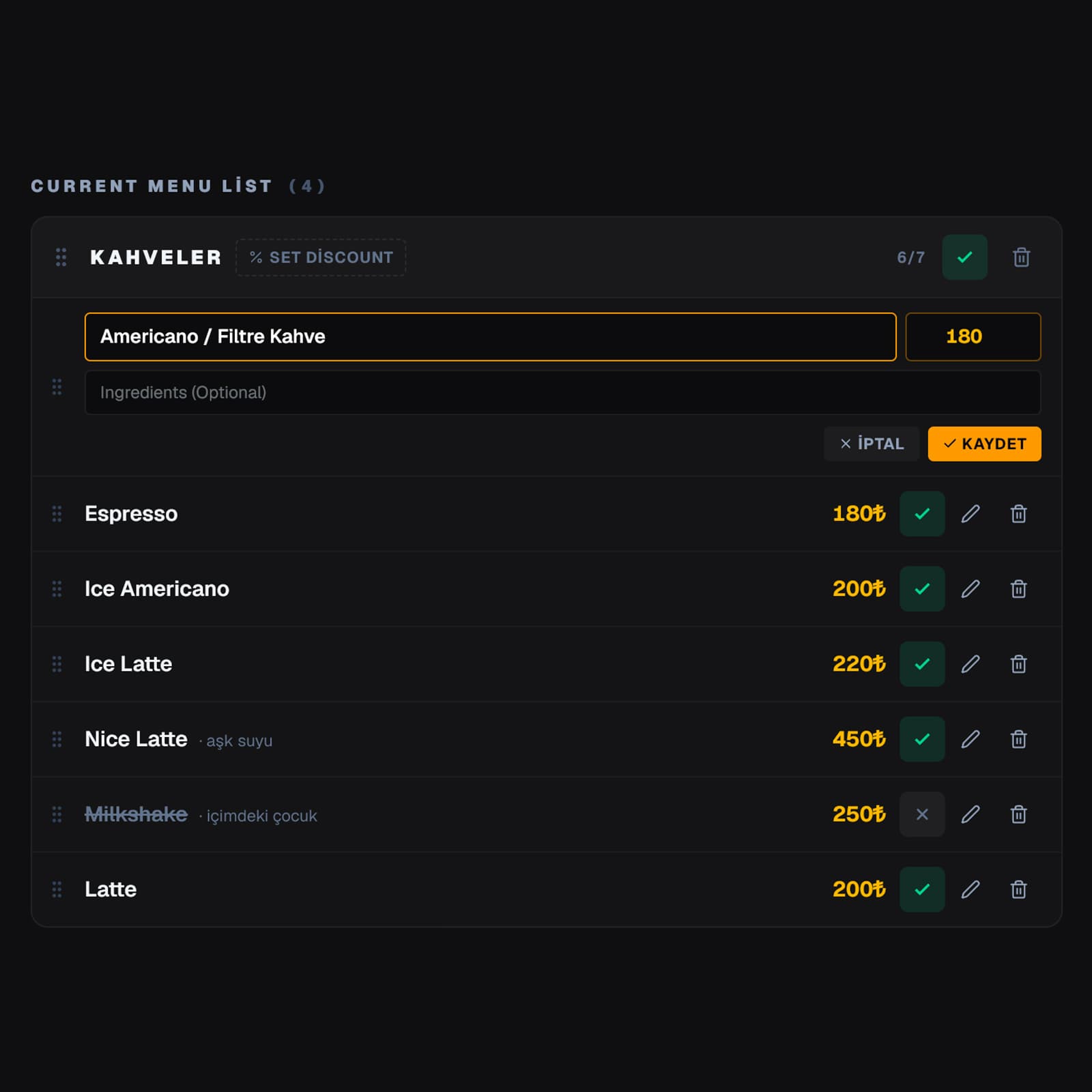Select the price field showing 180
The width and height of the screenshot is (1092, 1092).
973,336
